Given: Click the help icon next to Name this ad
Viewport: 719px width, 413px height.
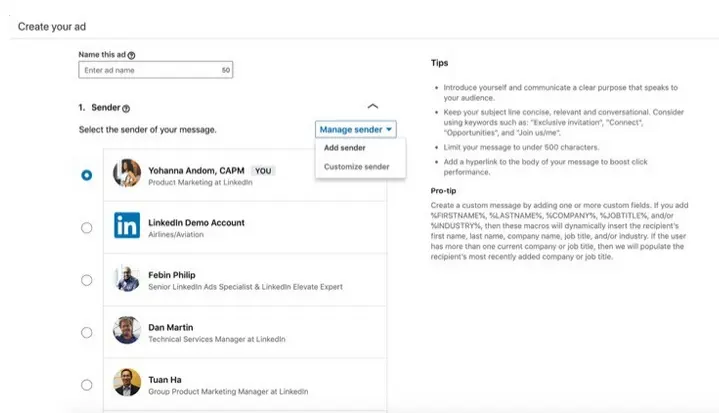Looking at the screenshot, I should point(131,55).
